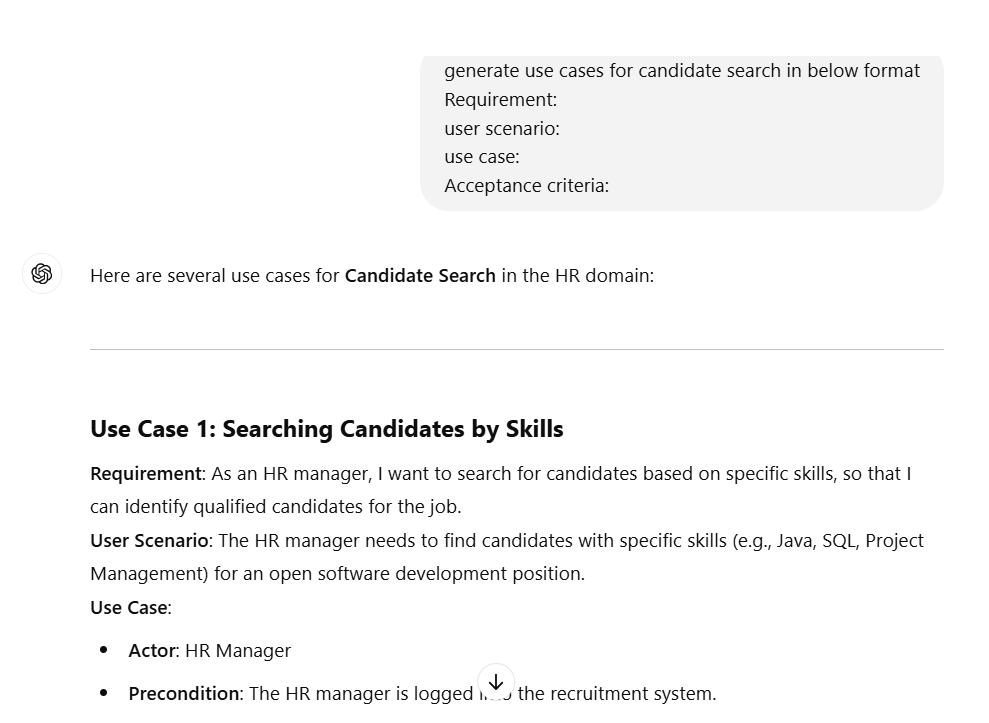Click the bold 'Requirement' label in response

(x=146, y=474)
